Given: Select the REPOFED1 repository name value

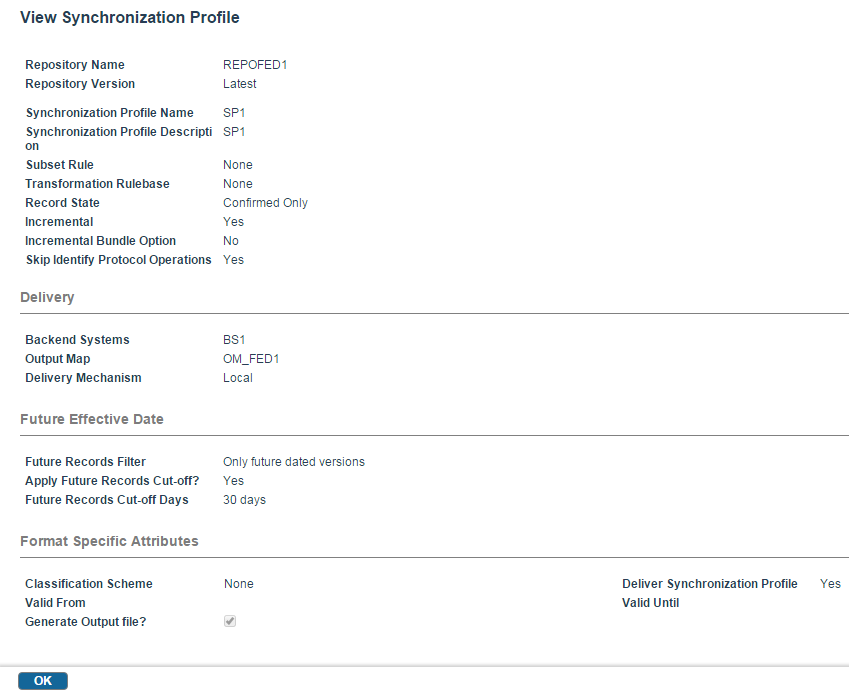Looking at the screenshot, I should [255, 65].
